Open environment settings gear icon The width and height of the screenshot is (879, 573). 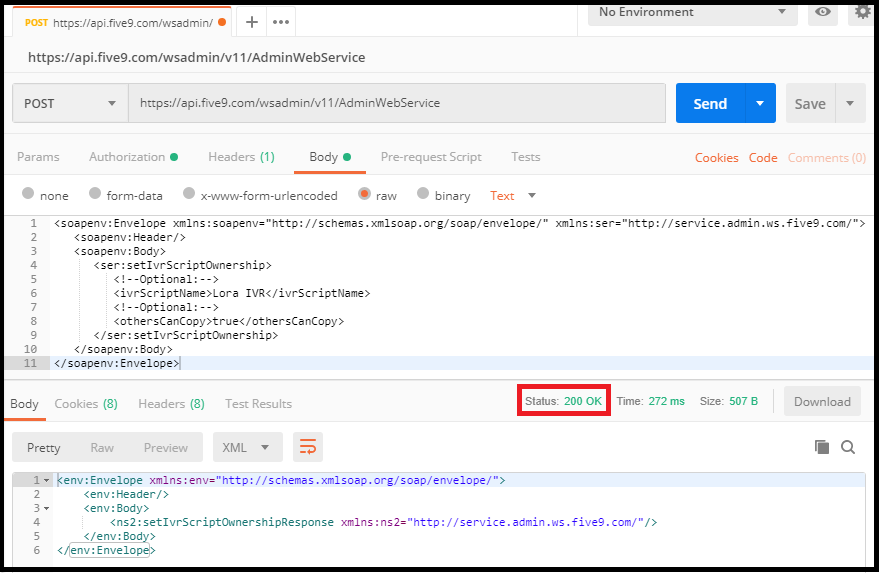click(x=862, y=12)
